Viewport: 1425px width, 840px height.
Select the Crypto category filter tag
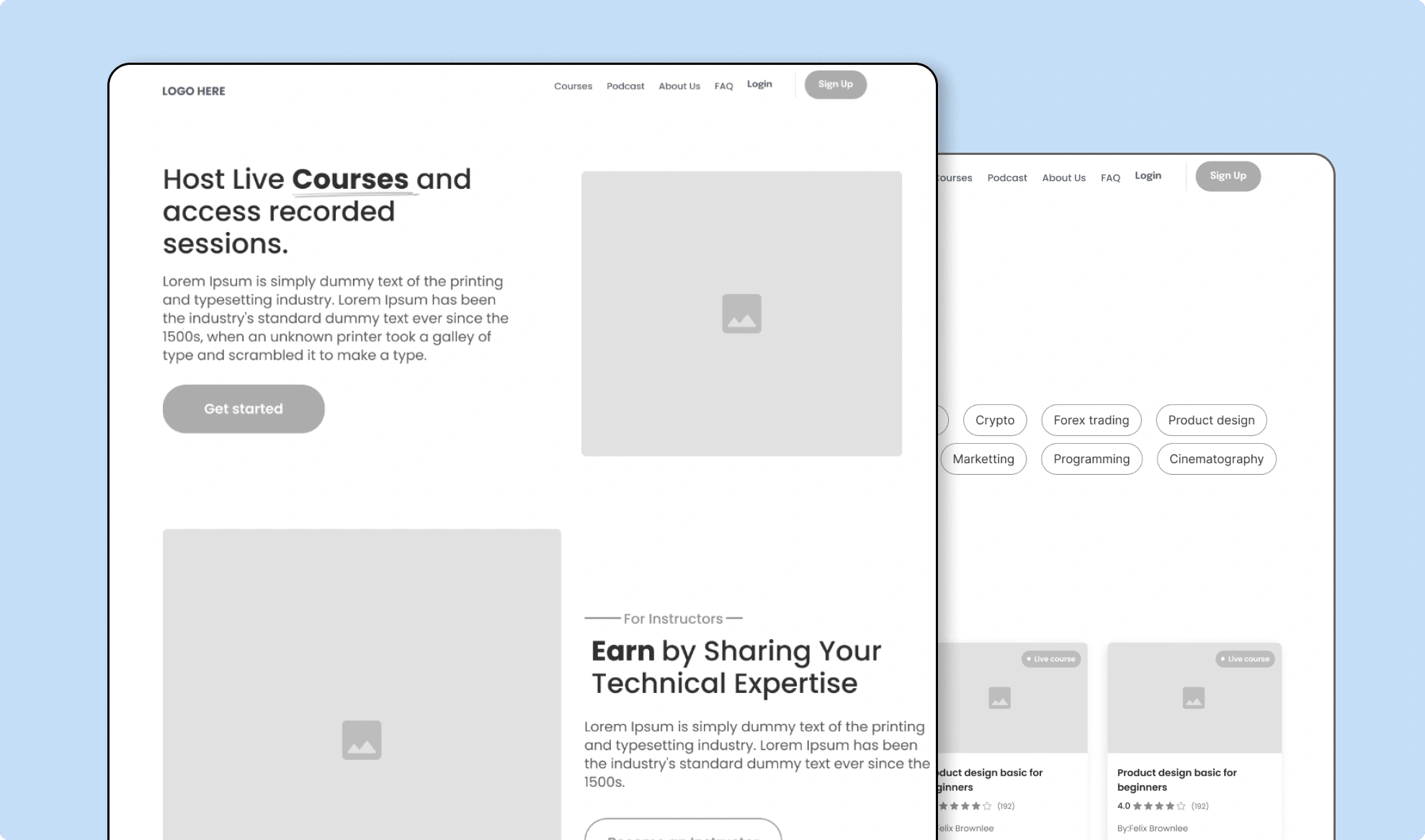(x=994, y=420)
